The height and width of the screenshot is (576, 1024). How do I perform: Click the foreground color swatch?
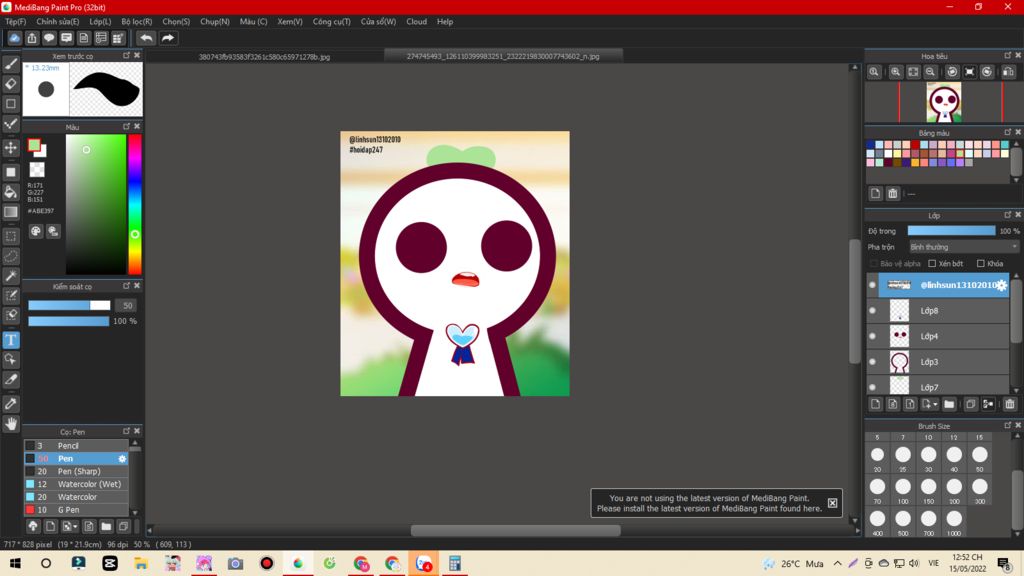pyautogui.click(x=34, y=145)
